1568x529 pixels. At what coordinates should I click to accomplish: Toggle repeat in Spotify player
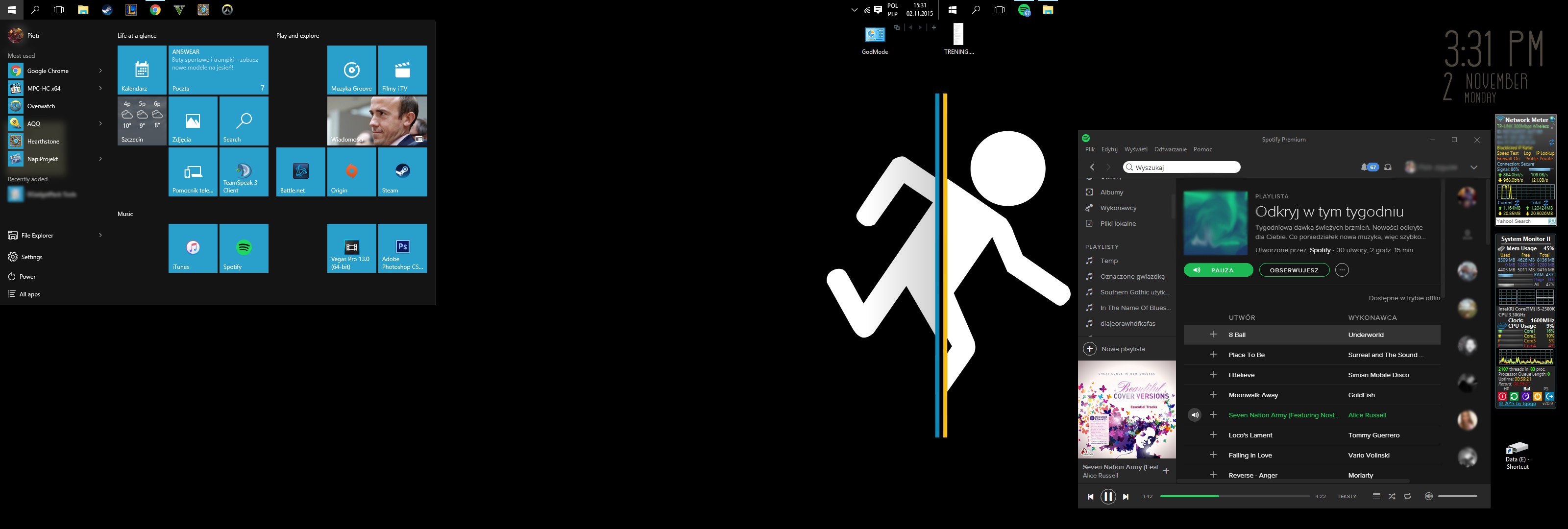(x=1407, y=496)
